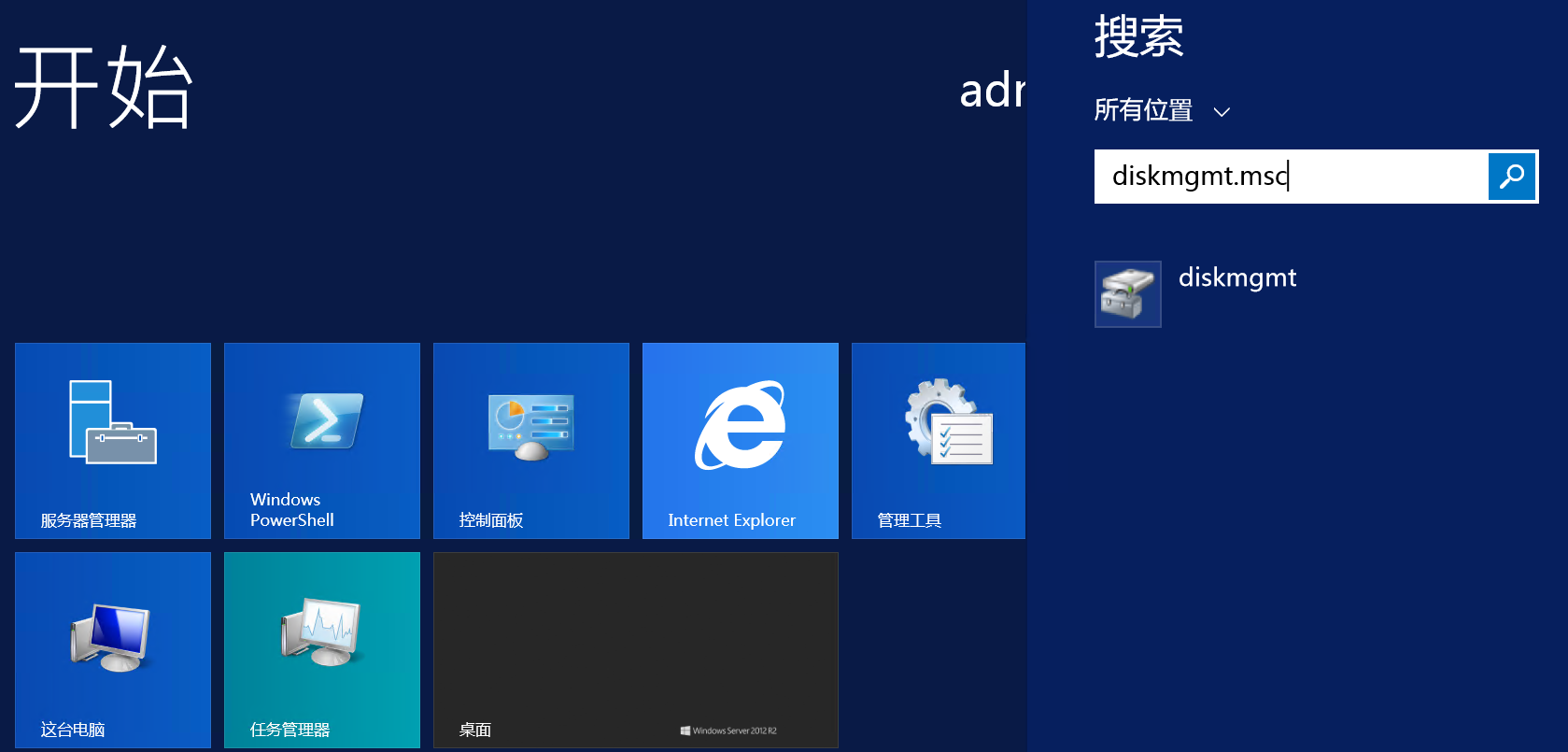
Task: Click the Internet Explorer tile label
Action: [x=731, y=520]
